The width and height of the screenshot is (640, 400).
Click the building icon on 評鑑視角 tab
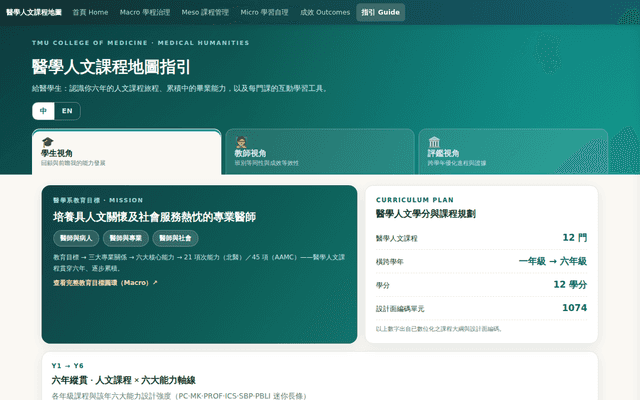point(434,142)
